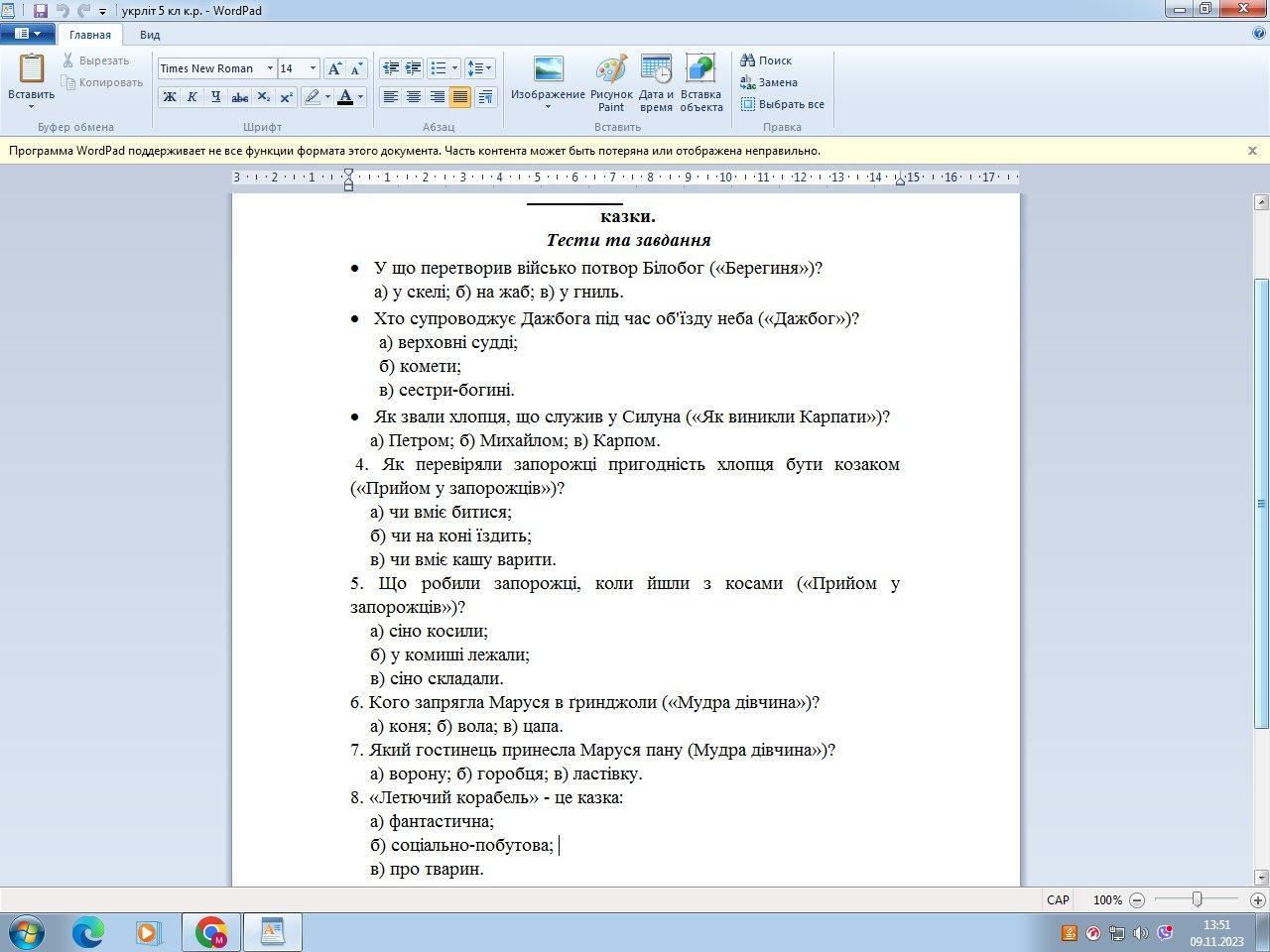Open the WordPad file menu button

28,35
